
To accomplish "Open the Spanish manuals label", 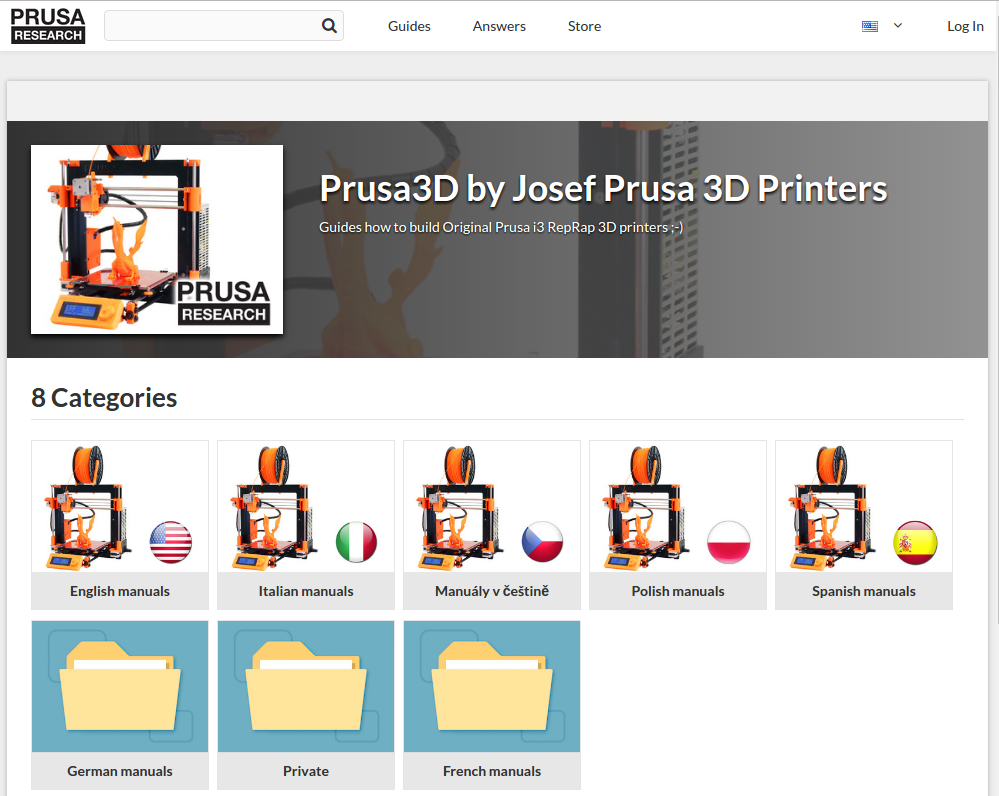I will (x=864, y=591).
